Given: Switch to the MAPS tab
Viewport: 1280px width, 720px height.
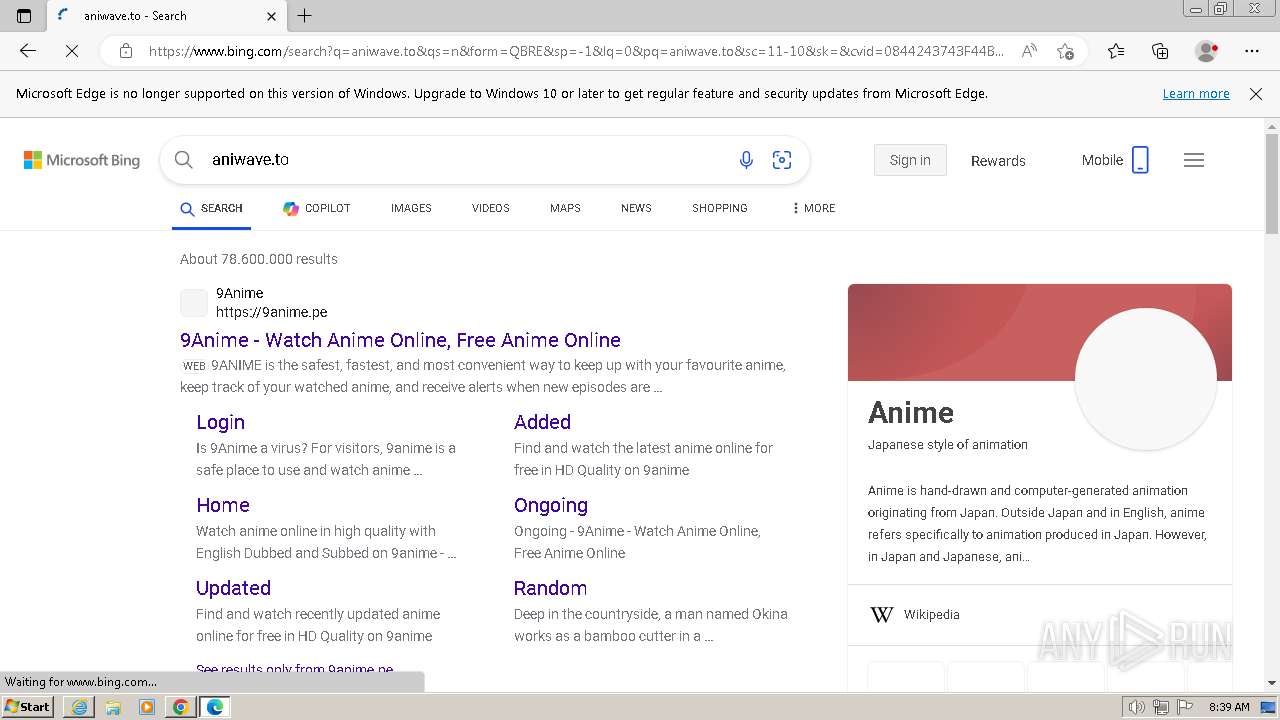Looking at the screenshot, I should [x=565, y=208].
